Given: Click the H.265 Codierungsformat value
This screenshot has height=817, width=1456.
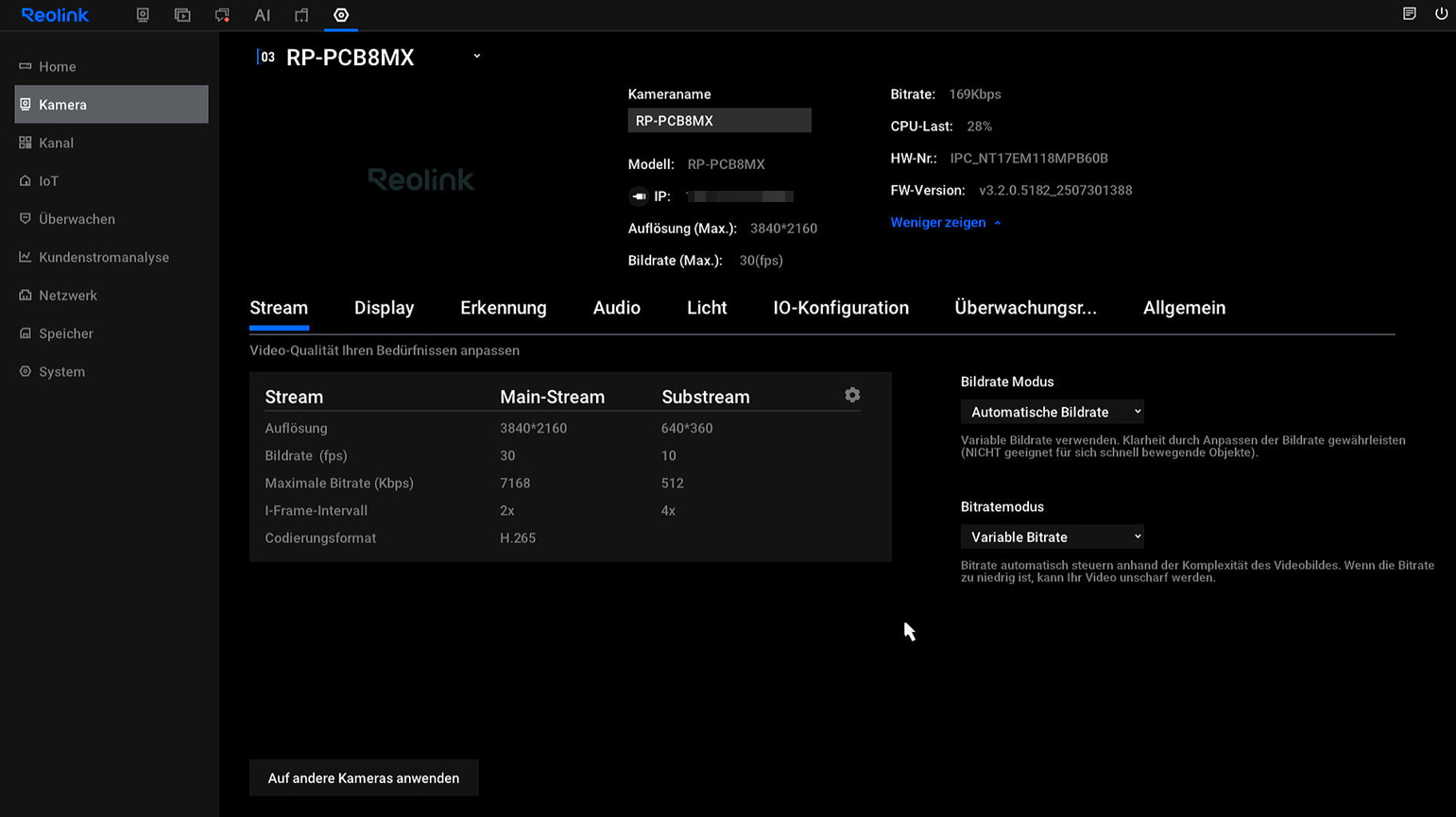Looking at the screenshot, I should coord(518,537).
